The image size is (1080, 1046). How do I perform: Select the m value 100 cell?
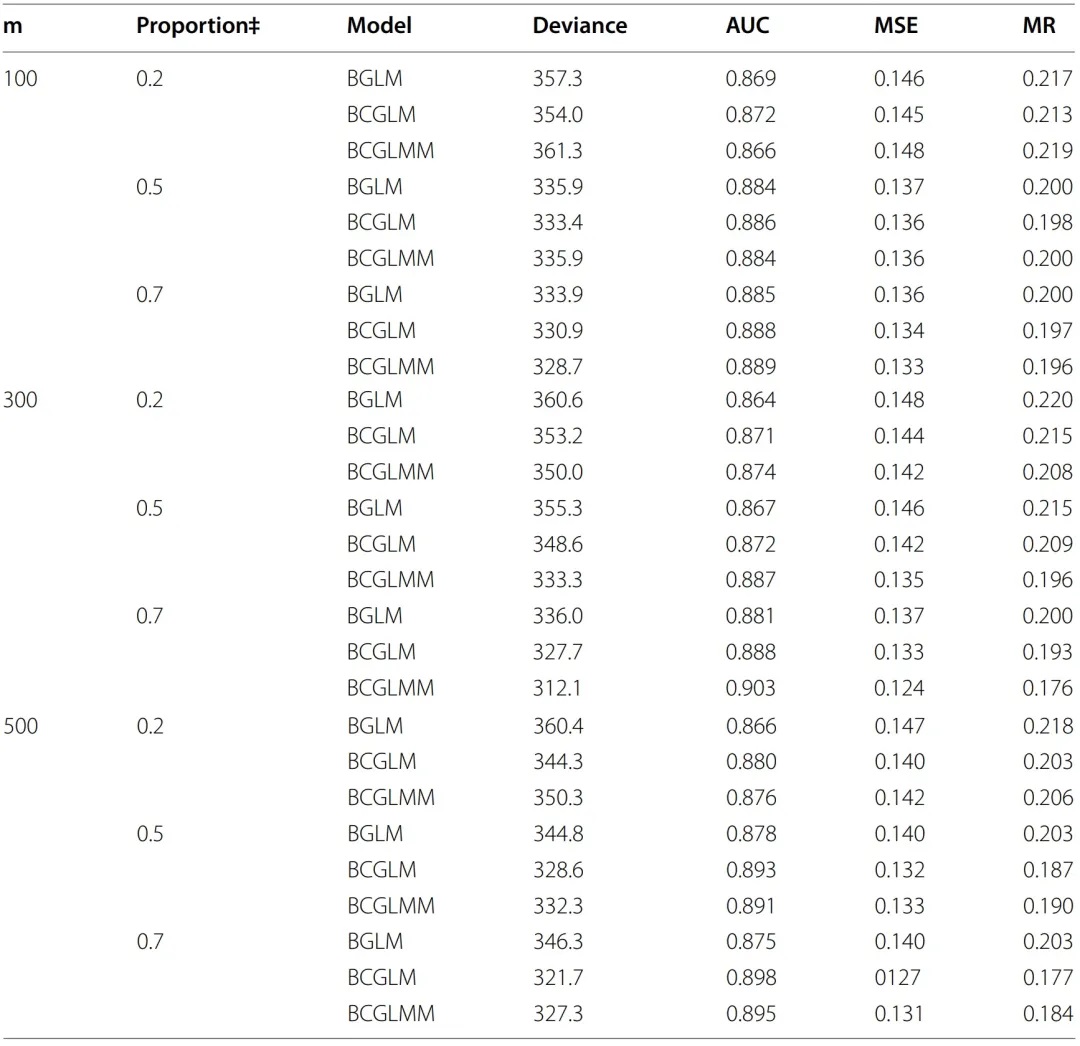(20, 79)
